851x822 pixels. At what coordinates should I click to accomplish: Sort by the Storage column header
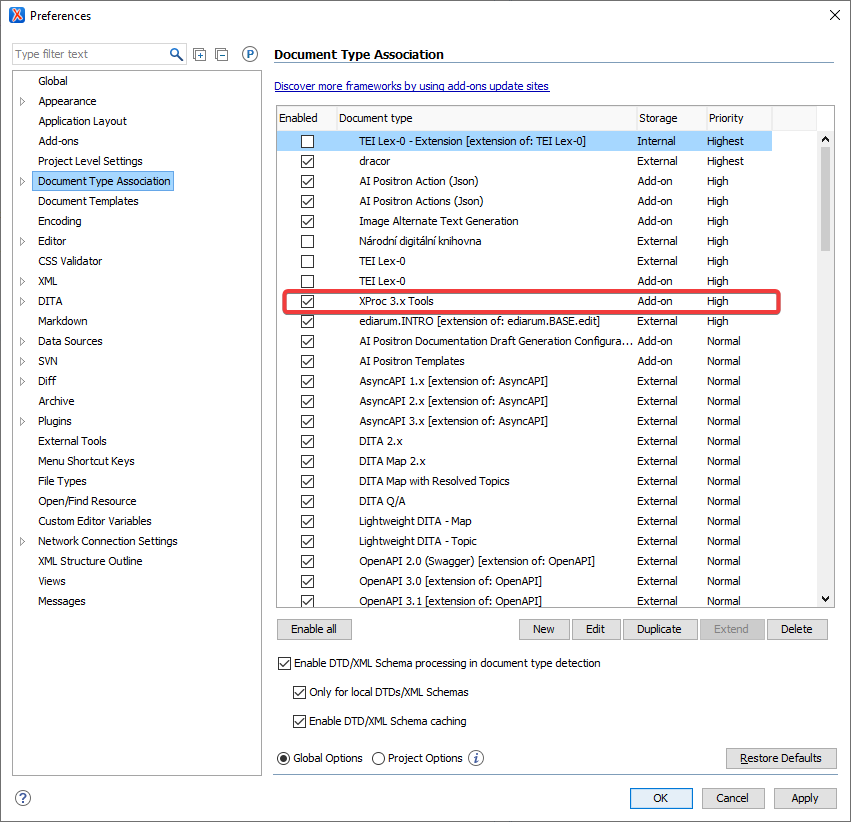pos(671,118)
